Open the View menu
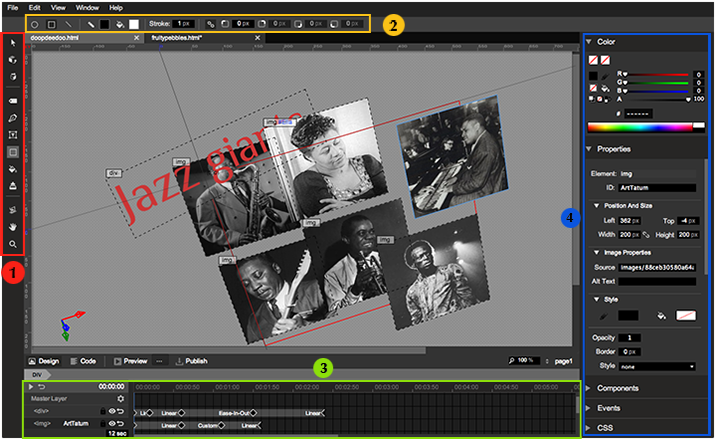The image size is (716, 440). click(58, 8)
